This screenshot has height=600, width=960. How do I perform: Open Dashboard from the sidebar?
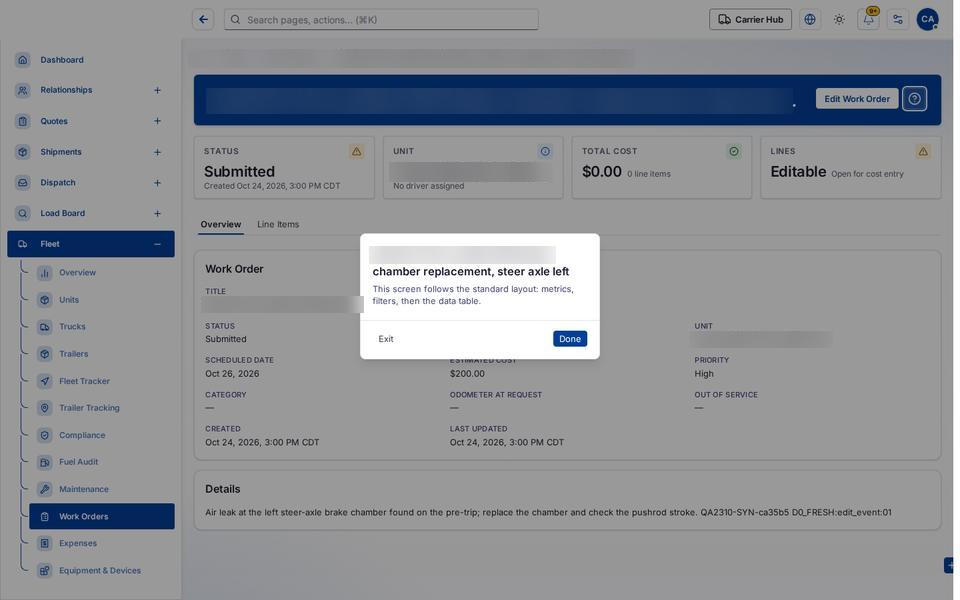click(x=91, y=60)
